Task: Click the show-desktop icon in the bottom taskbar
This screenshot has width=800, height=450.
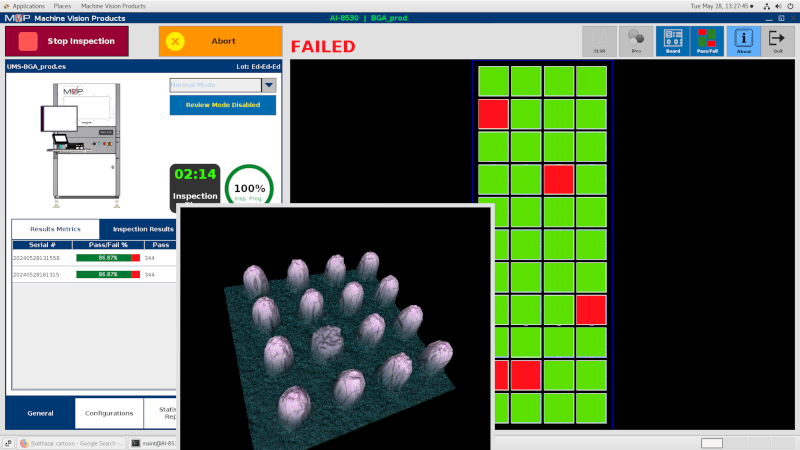Action: point(8,443)
